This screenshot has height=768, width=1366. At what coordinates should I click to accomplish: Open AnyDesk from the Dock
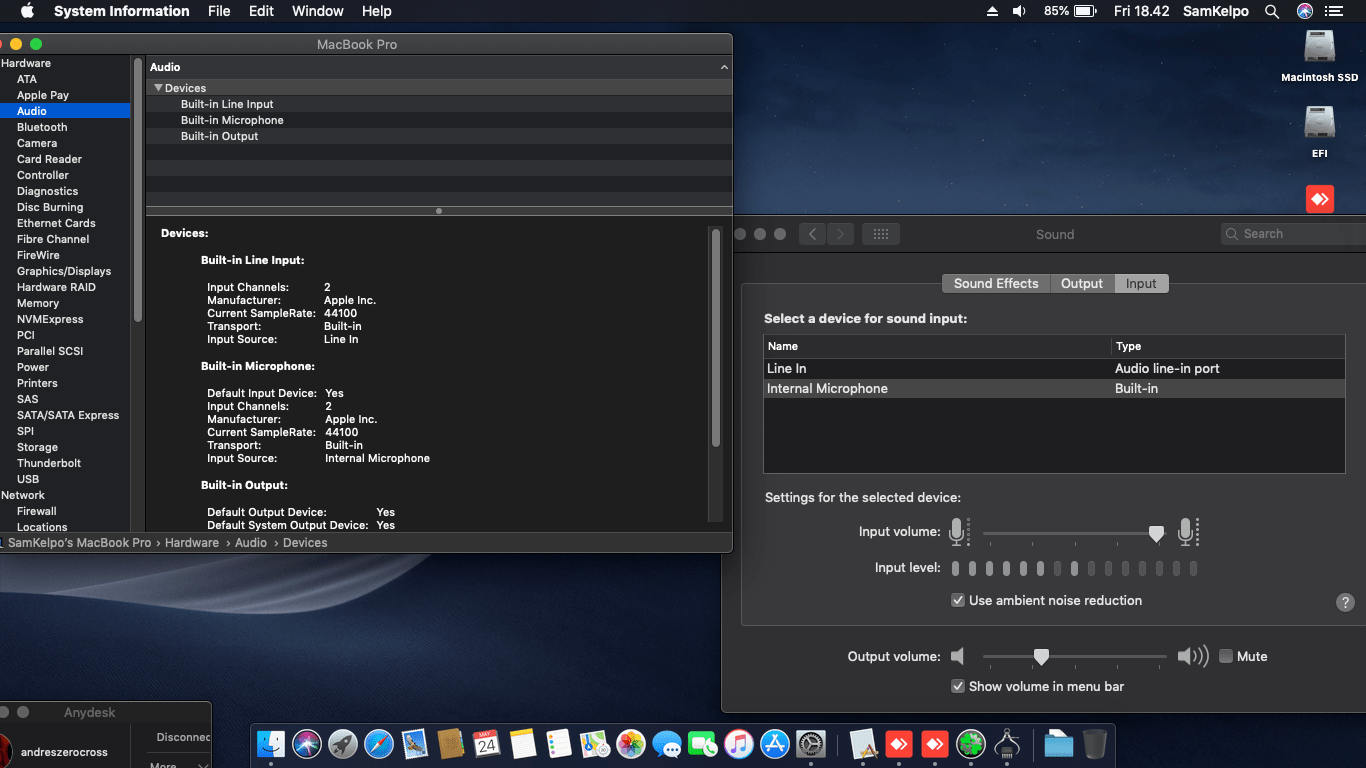pos(899,744)
